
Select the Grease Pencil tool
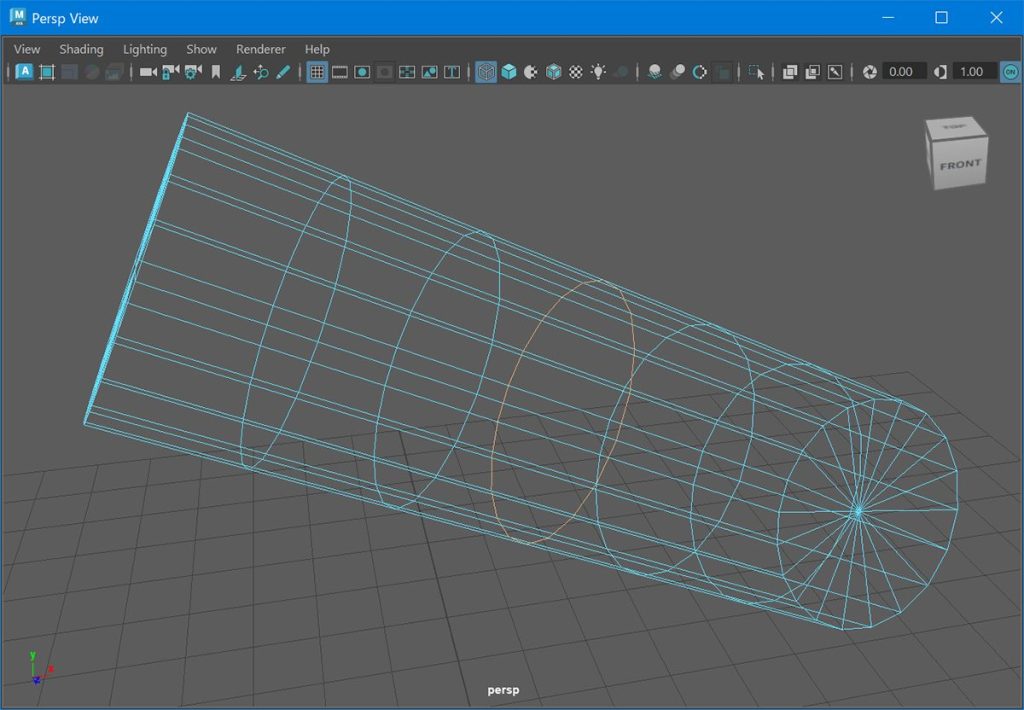coord(283,72)
